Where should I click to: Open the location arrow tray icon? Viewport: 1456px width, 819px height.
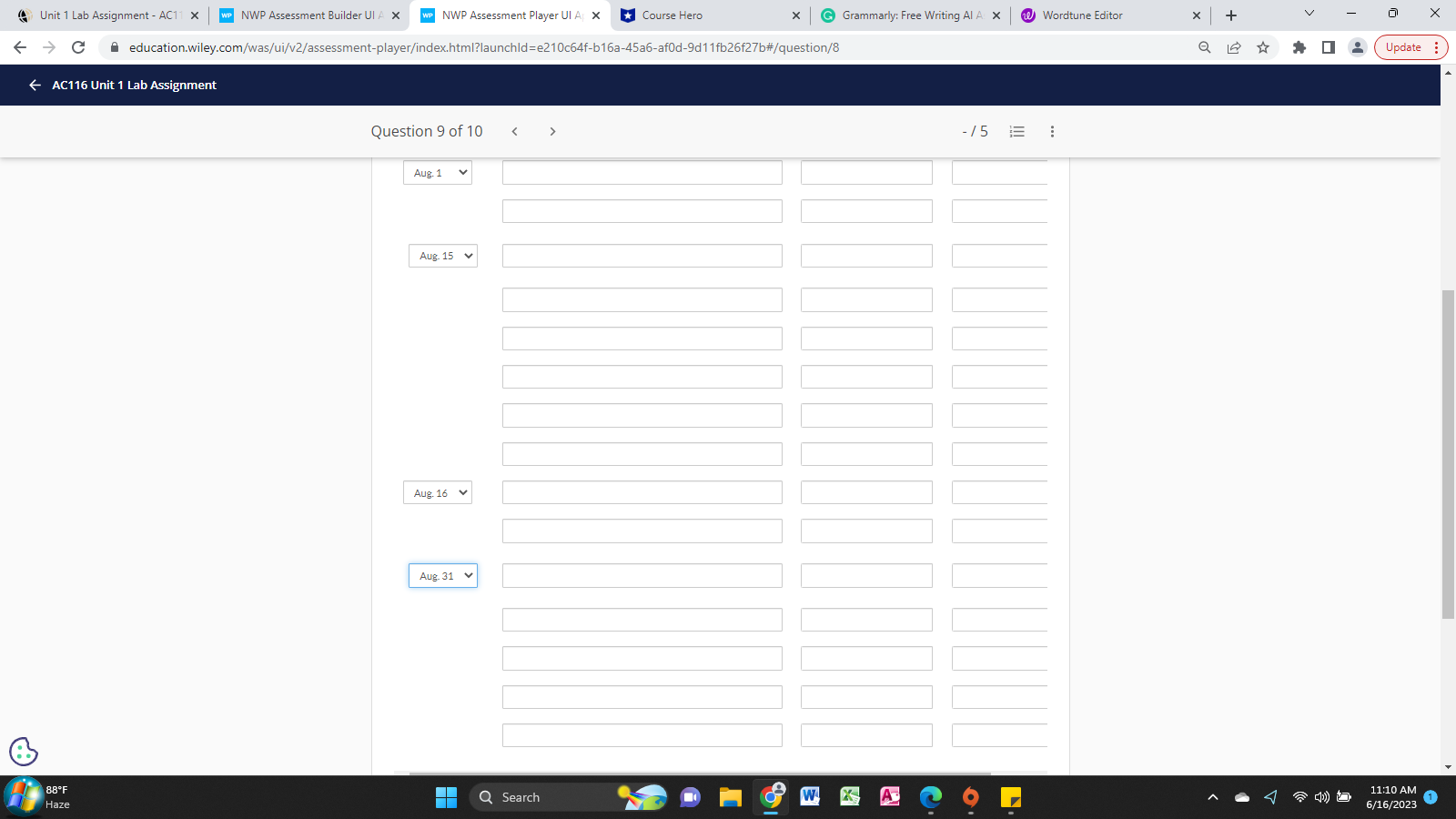tap(1271, 797)
